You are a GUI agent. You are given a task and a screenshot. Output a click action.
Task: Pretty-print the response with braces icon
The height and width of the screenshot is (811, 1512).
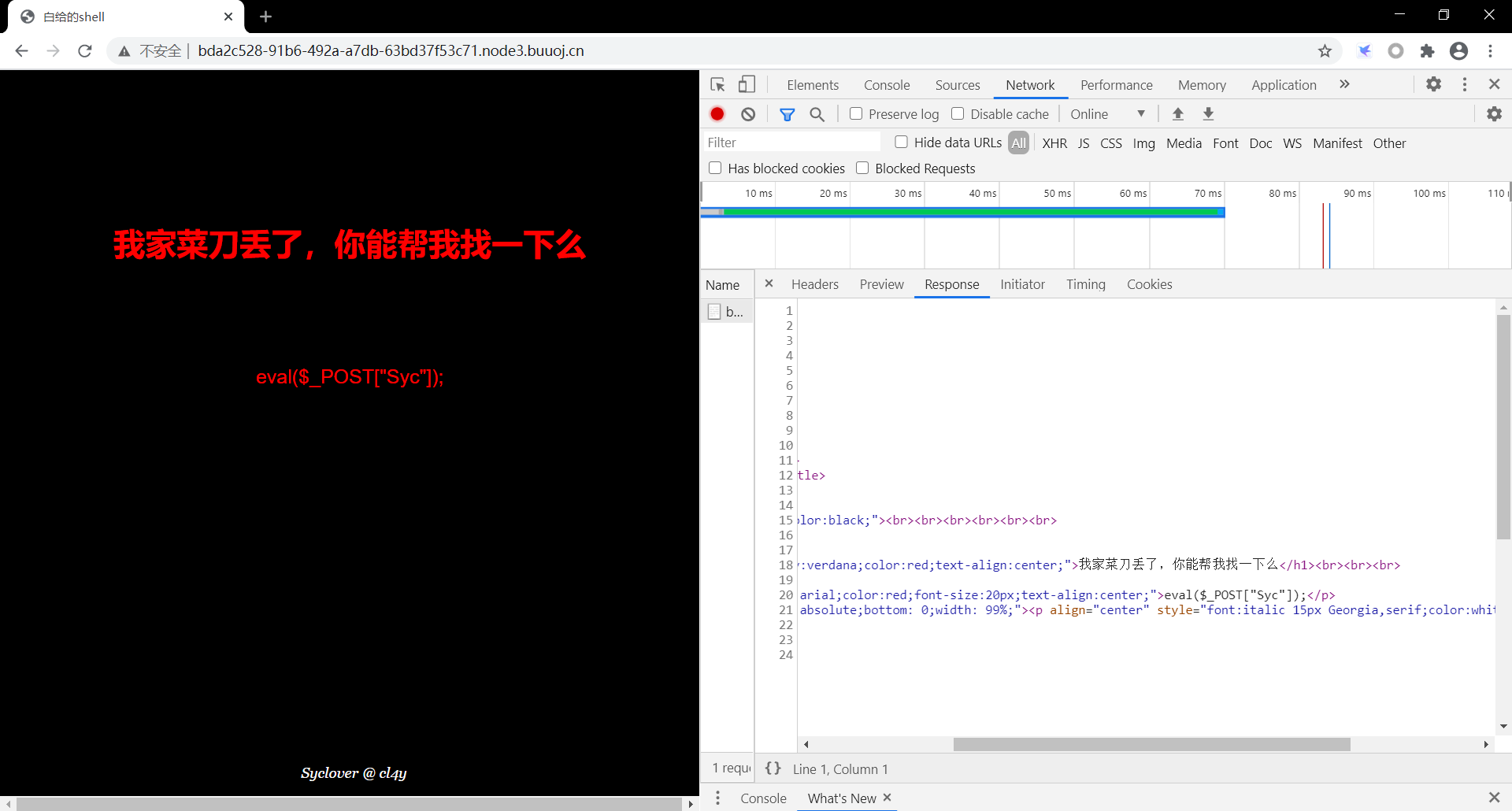pos(773,768)
